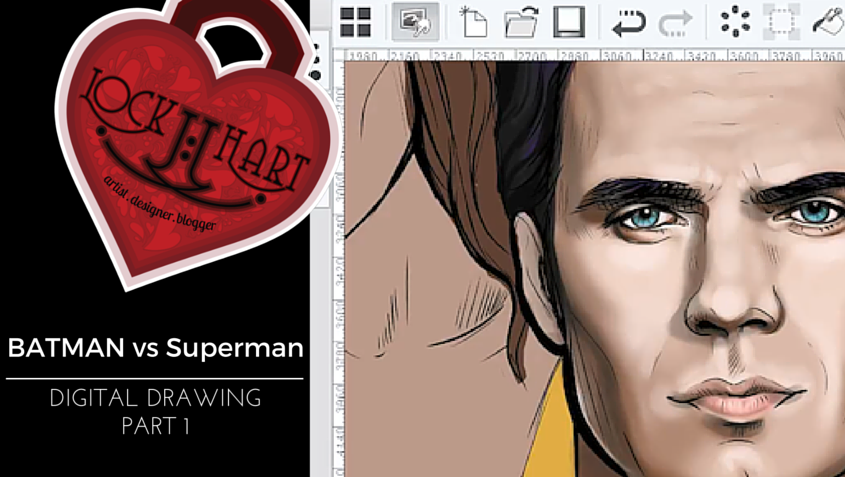The image size is (845, 477).
Task: Click the four-square grid icon in the toolbar
Action: click(x=356, y=21)
